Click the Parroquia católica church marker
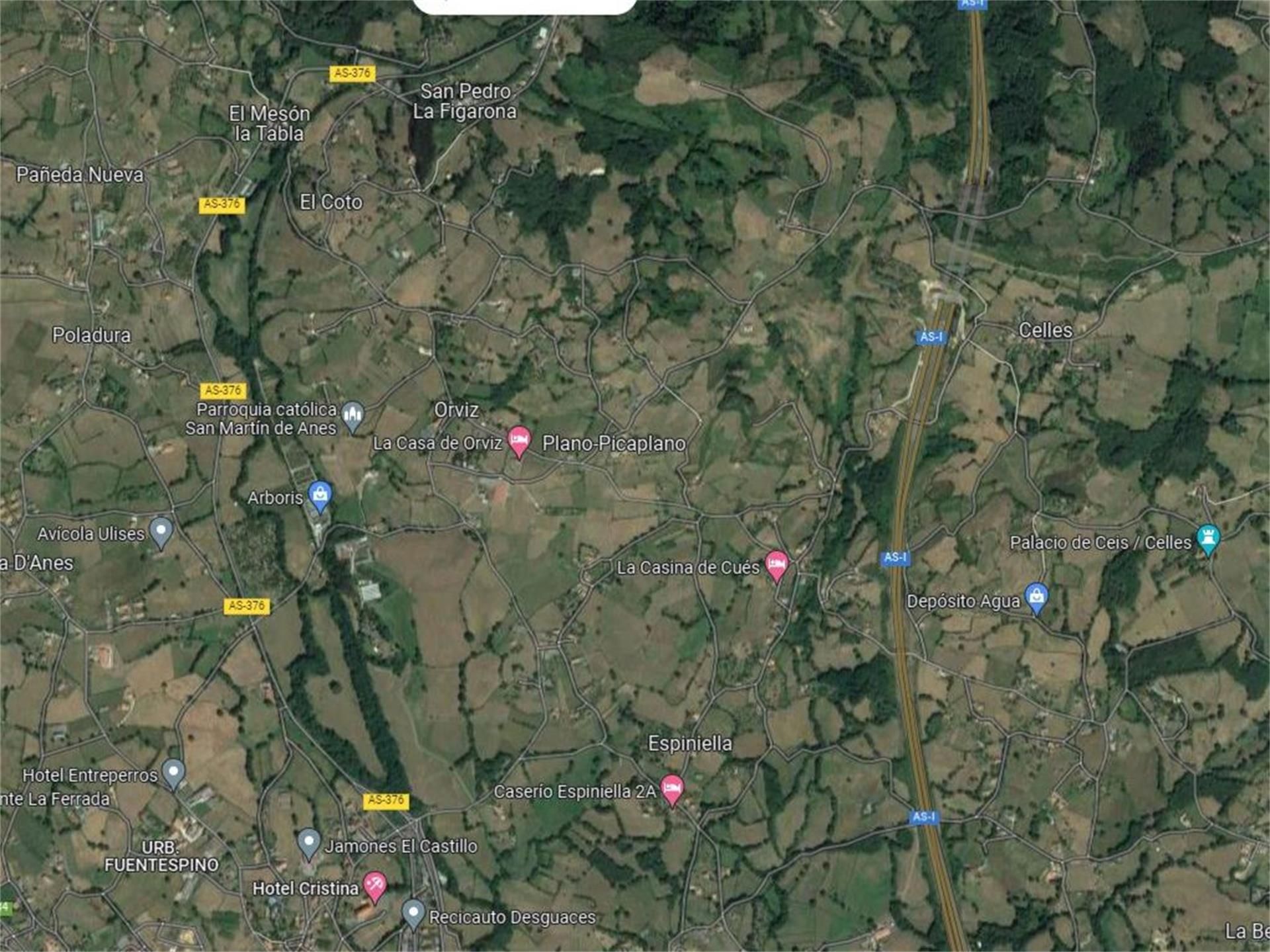 (x=353, y=417)
